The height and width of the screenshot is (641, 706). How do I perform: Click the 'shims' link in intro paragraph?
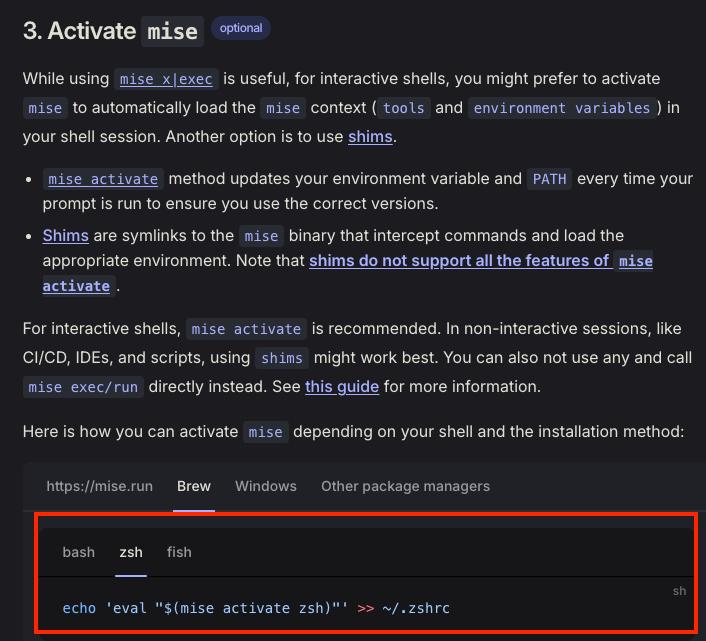pos(370,137)
